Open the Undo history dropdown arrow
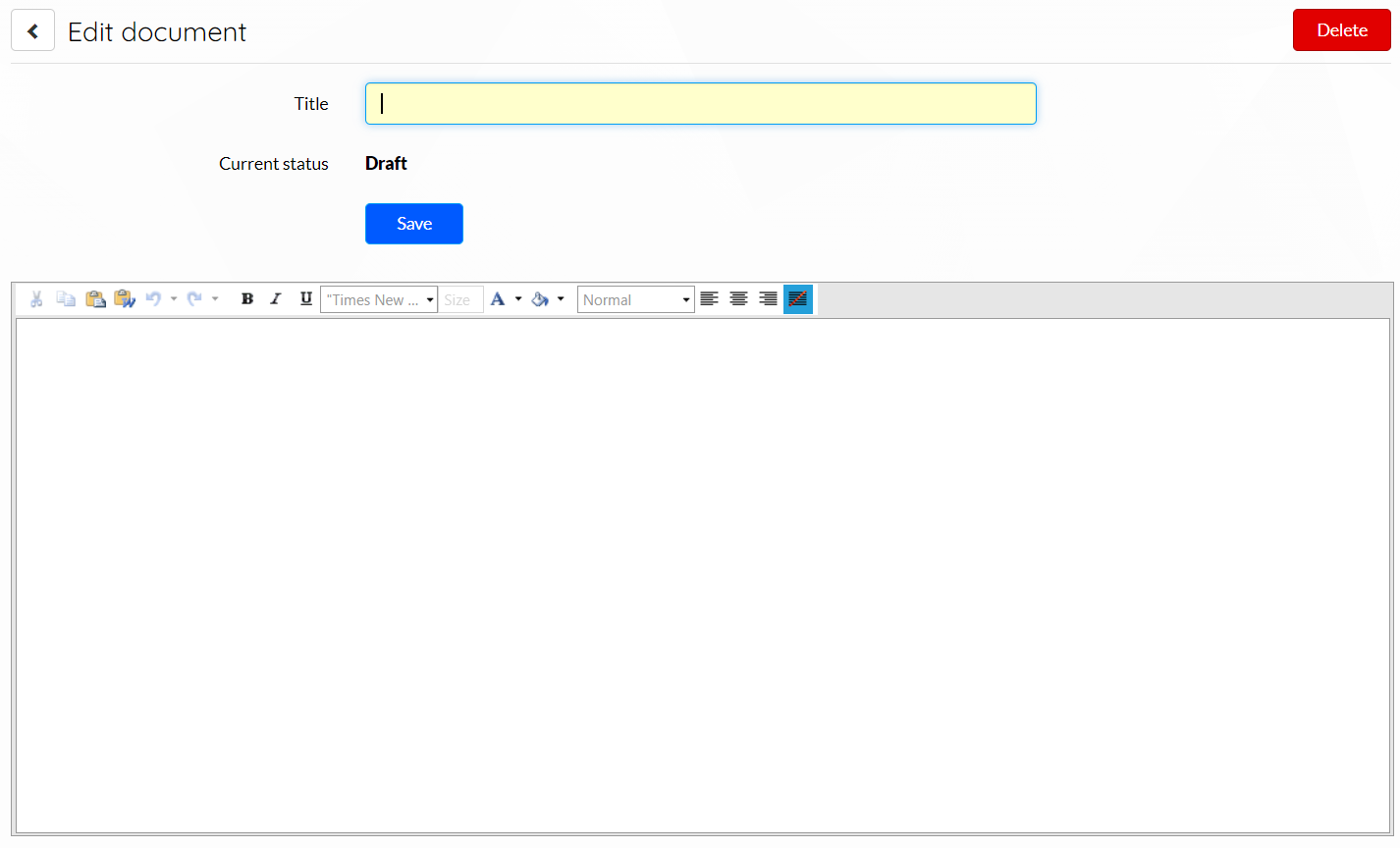 coord(174,299)
